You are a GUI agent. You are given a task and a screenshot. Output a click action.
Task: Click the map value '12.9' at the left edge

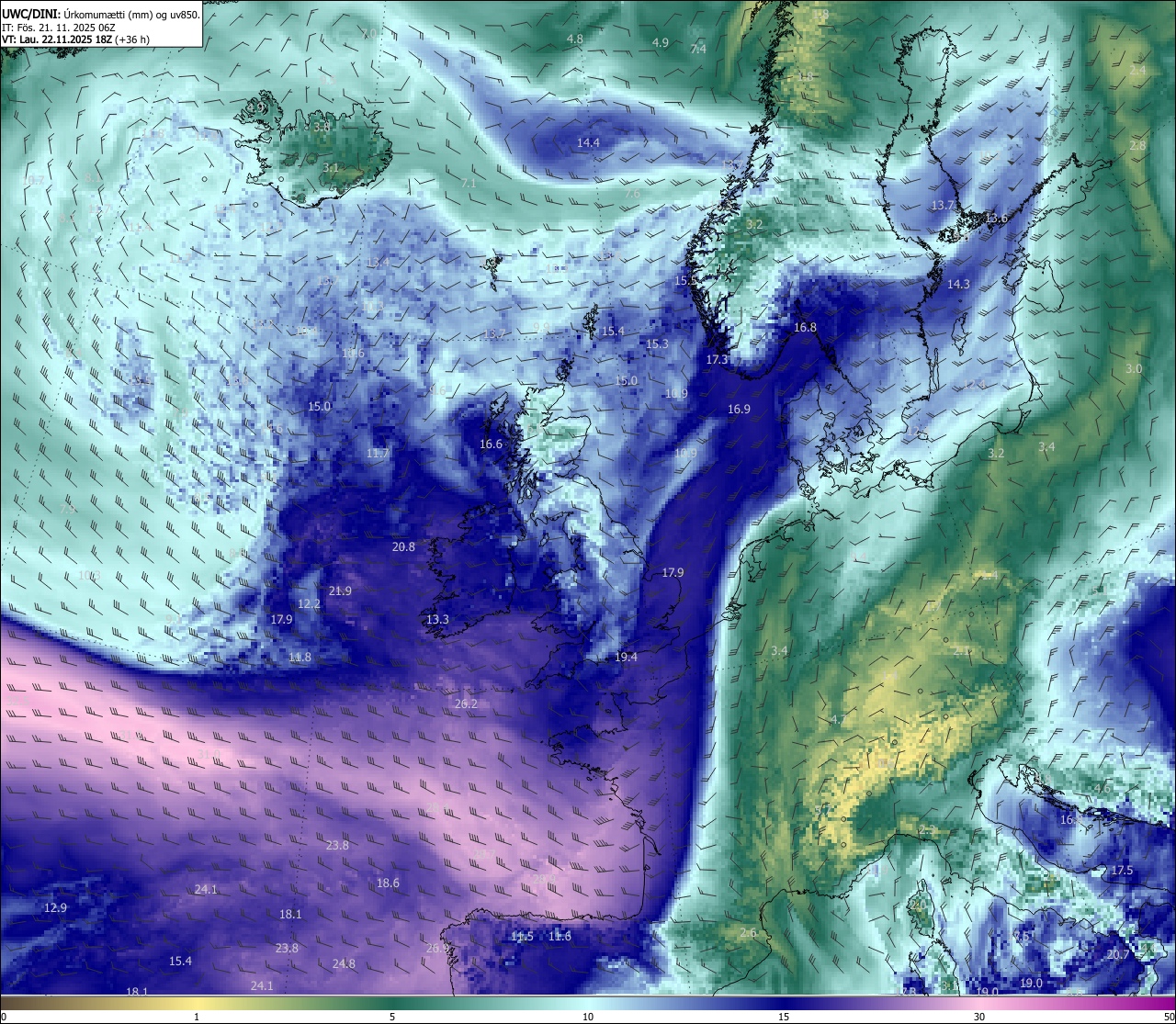pyautogui.click(x=55, y=908)
